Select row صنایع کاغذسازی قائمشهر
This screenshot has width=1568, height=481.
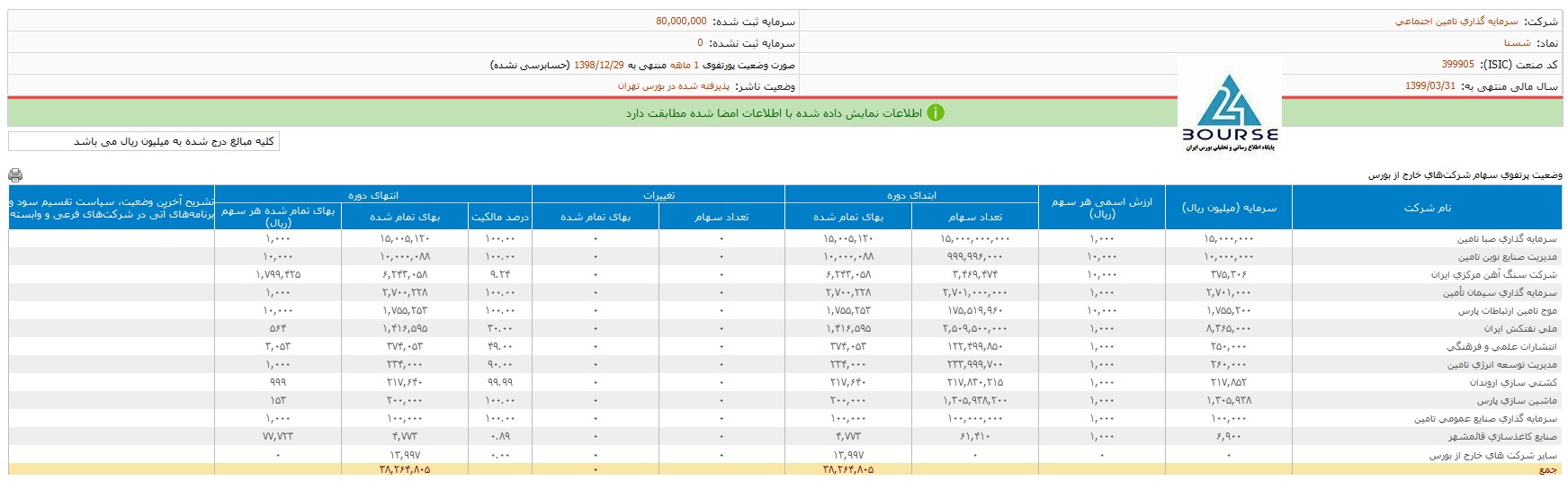coord(785,436)
